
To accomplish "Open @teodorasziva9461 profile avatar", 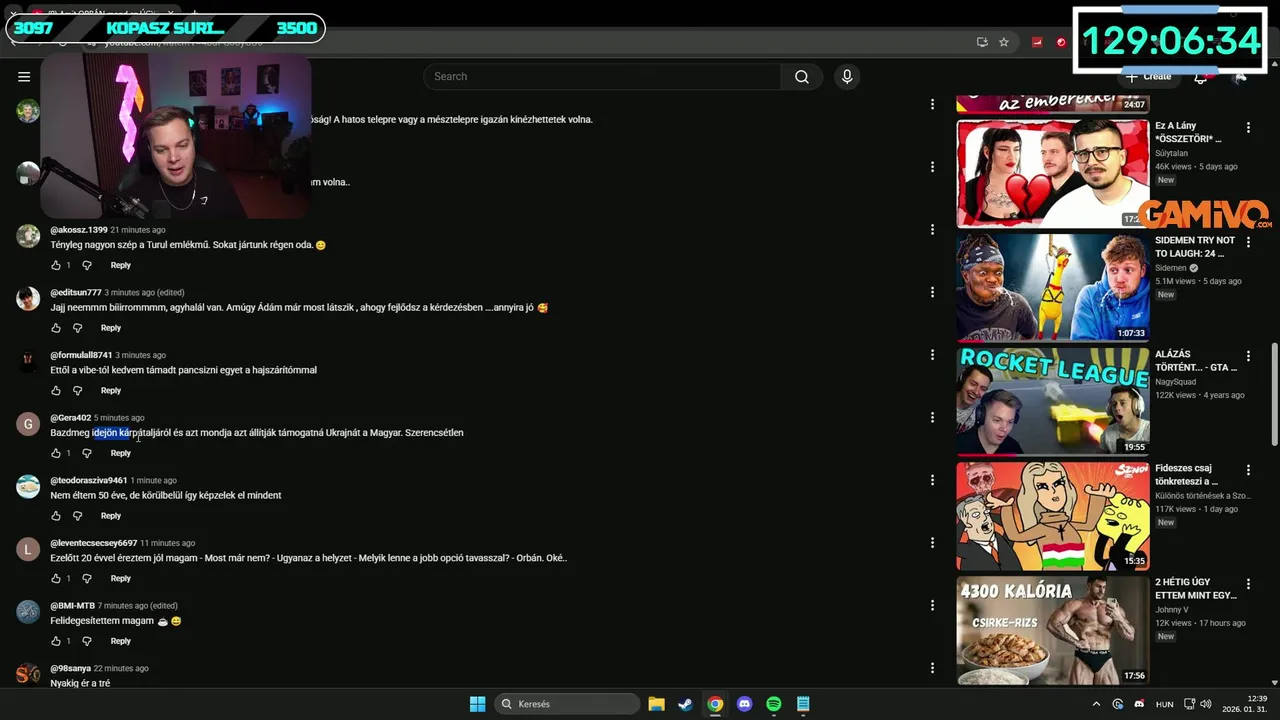I will point(28,486).
